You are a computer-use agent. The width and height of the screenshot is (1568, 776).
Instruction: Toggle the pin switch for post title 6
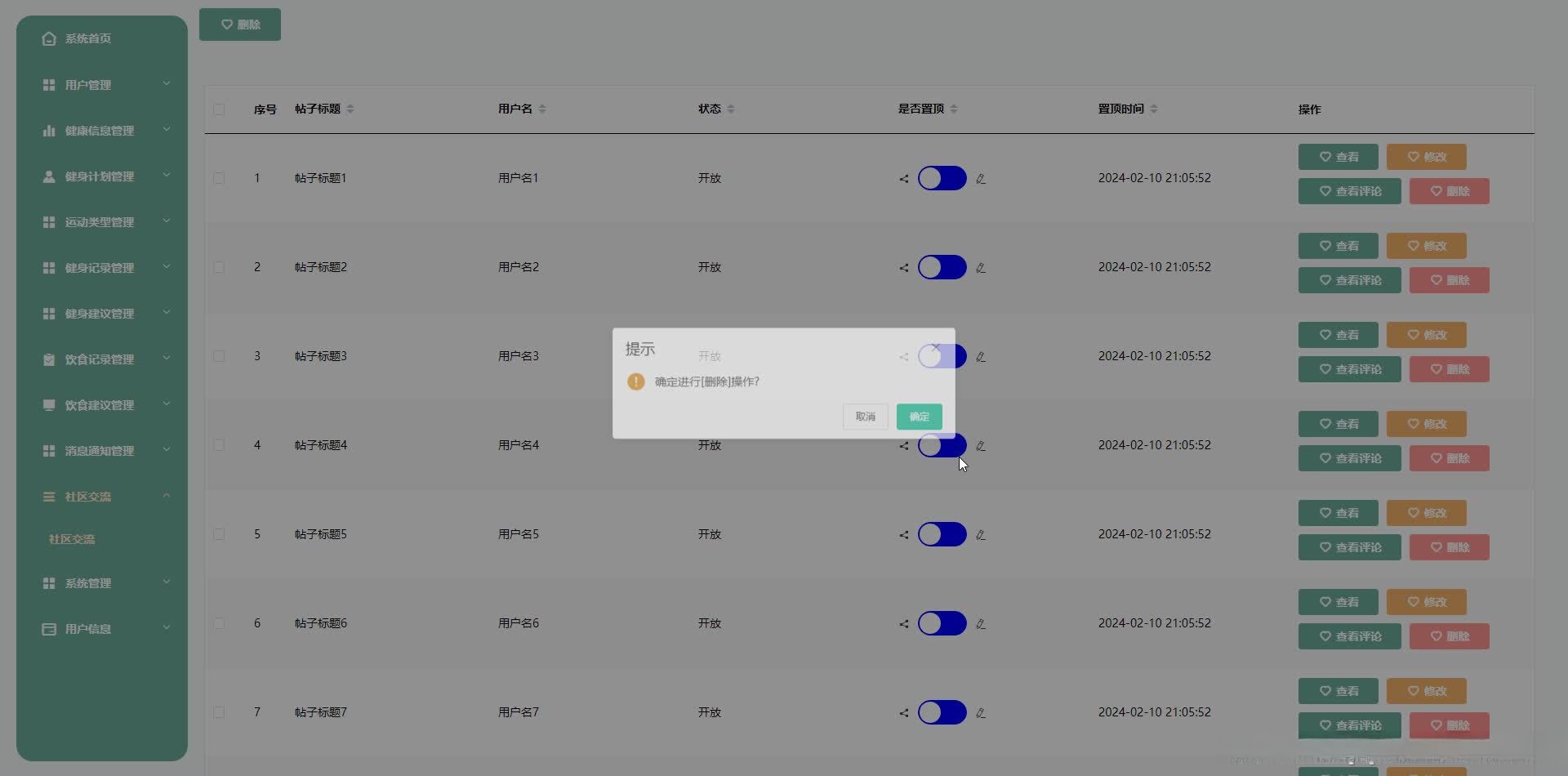[942, 623]
